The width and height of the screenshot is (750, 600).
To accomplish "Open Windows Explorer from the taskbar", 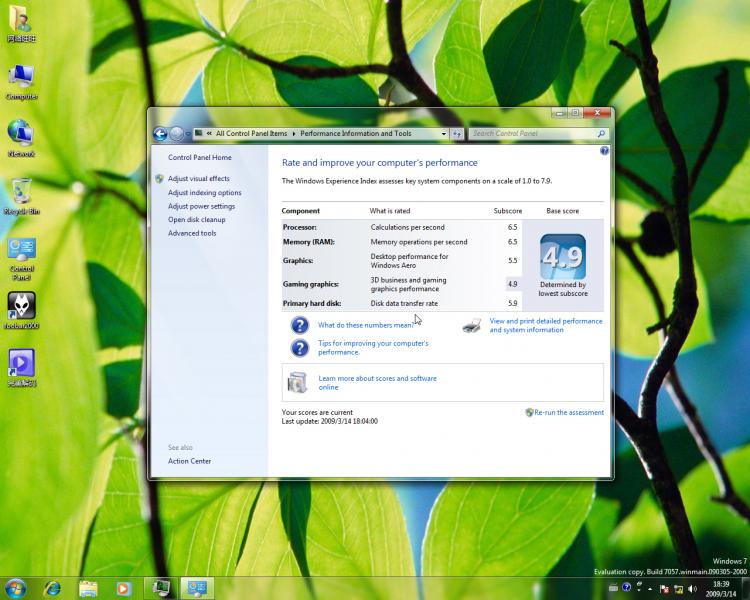I will [88, 589].
